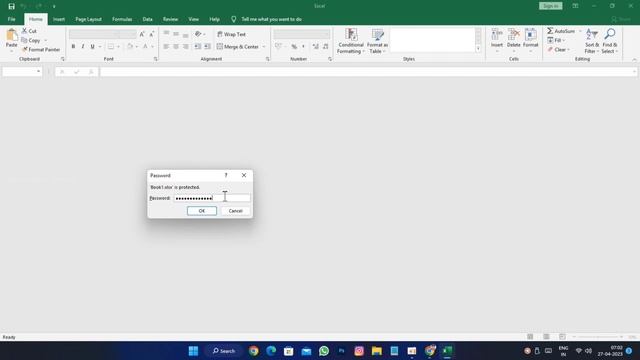
Task: Open File Explorer from the taskbar
Action: (376, 351)
